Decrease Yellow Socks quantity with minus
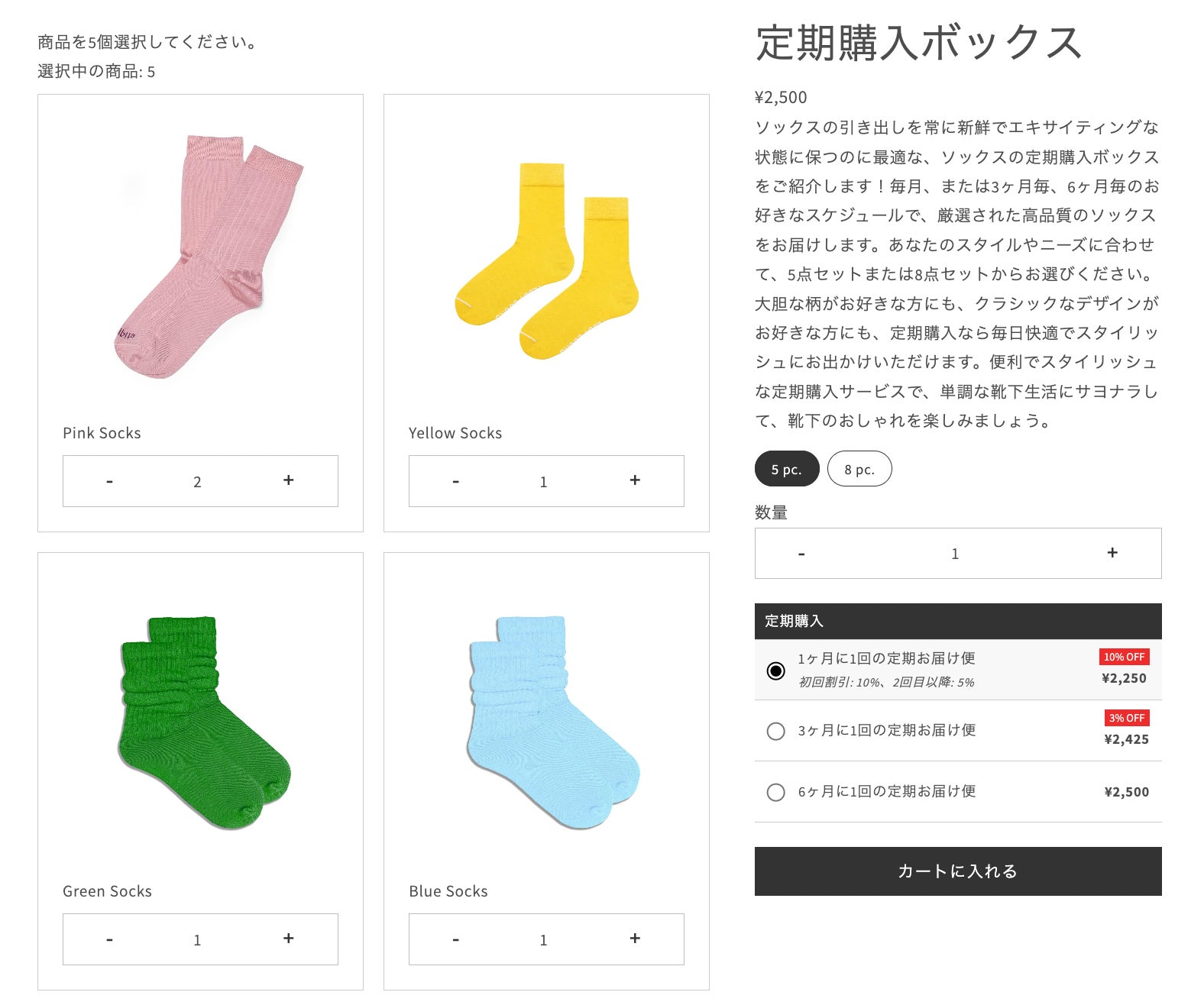This screenshot has height=1005, width=1204. [456, 481]
